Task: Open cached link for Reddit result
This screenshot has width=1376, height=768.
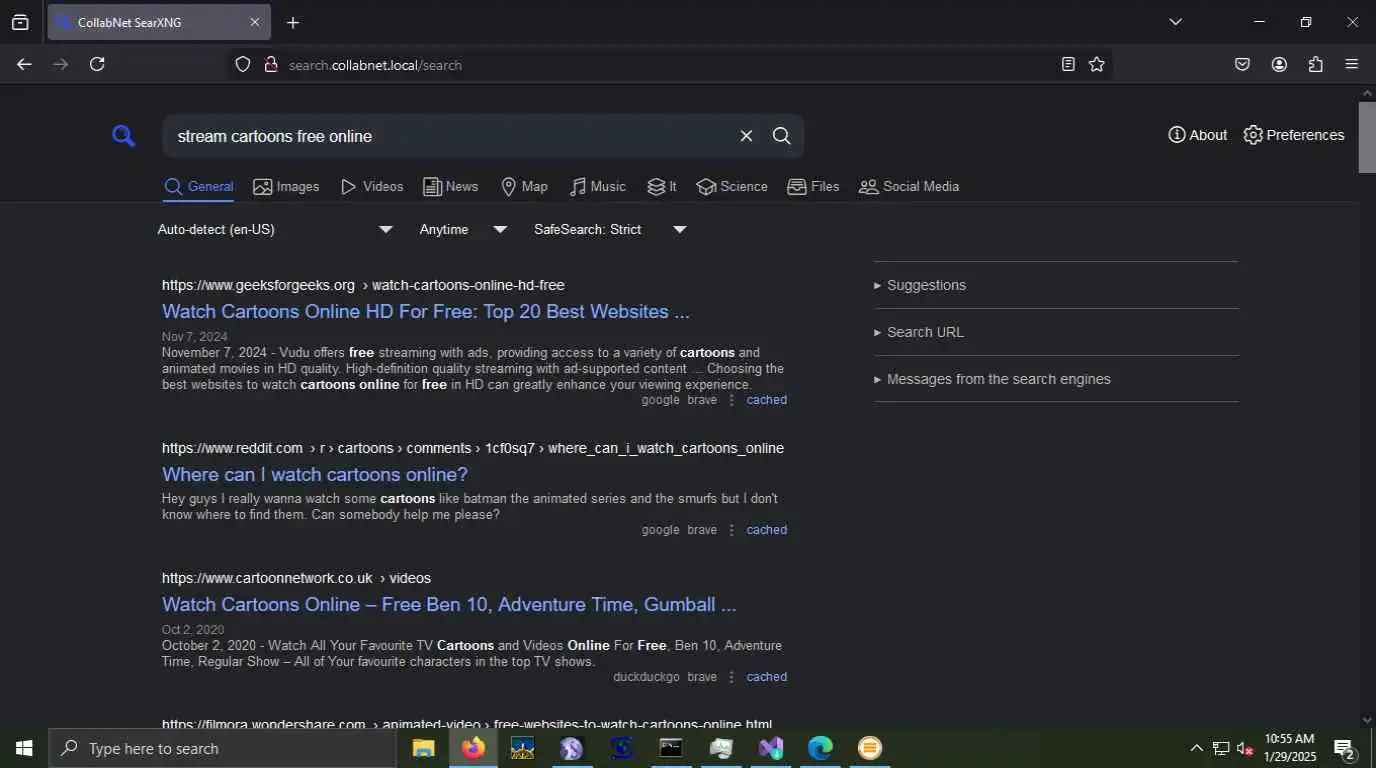Action: click(767, 530)
